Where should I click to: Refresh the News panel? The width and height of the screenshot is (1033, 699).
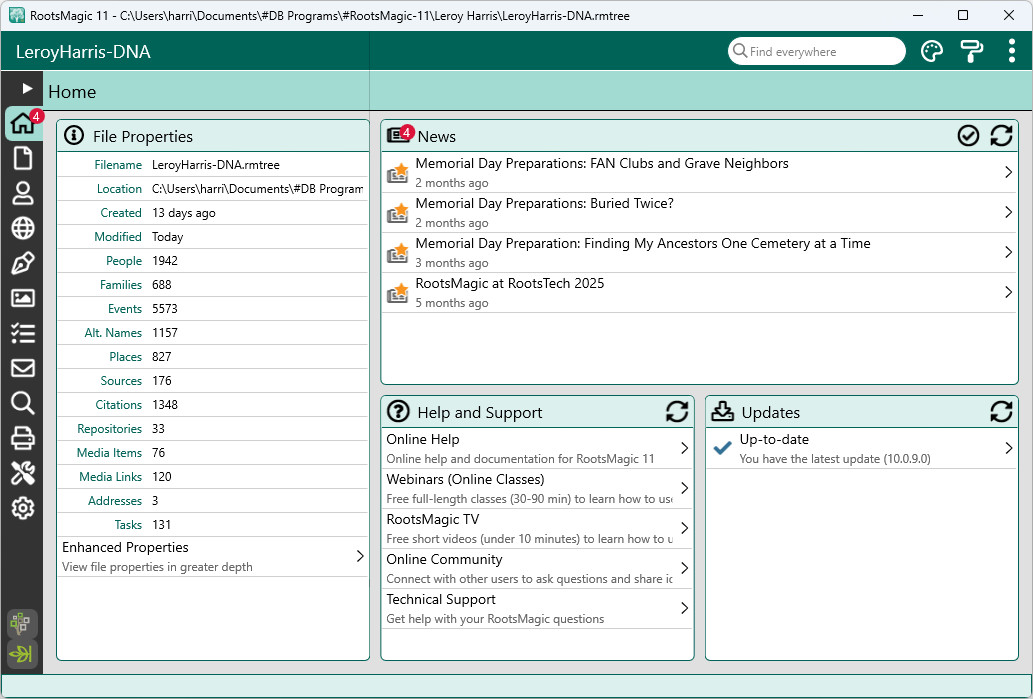click(x=1001, y=136)
